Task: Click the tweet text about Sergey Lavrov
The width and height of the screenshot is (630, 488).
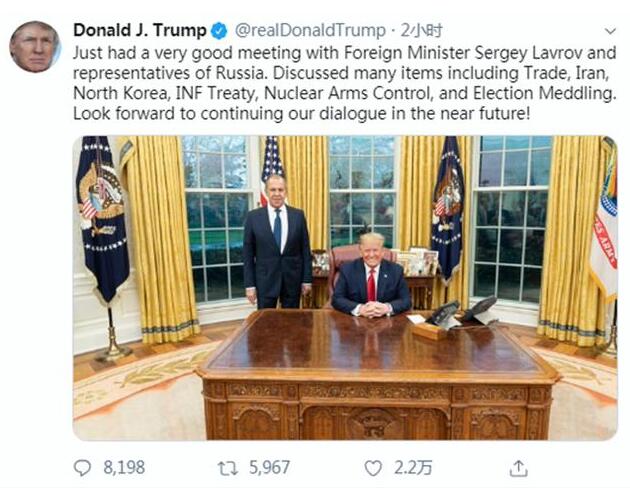Action: [344, 83]
